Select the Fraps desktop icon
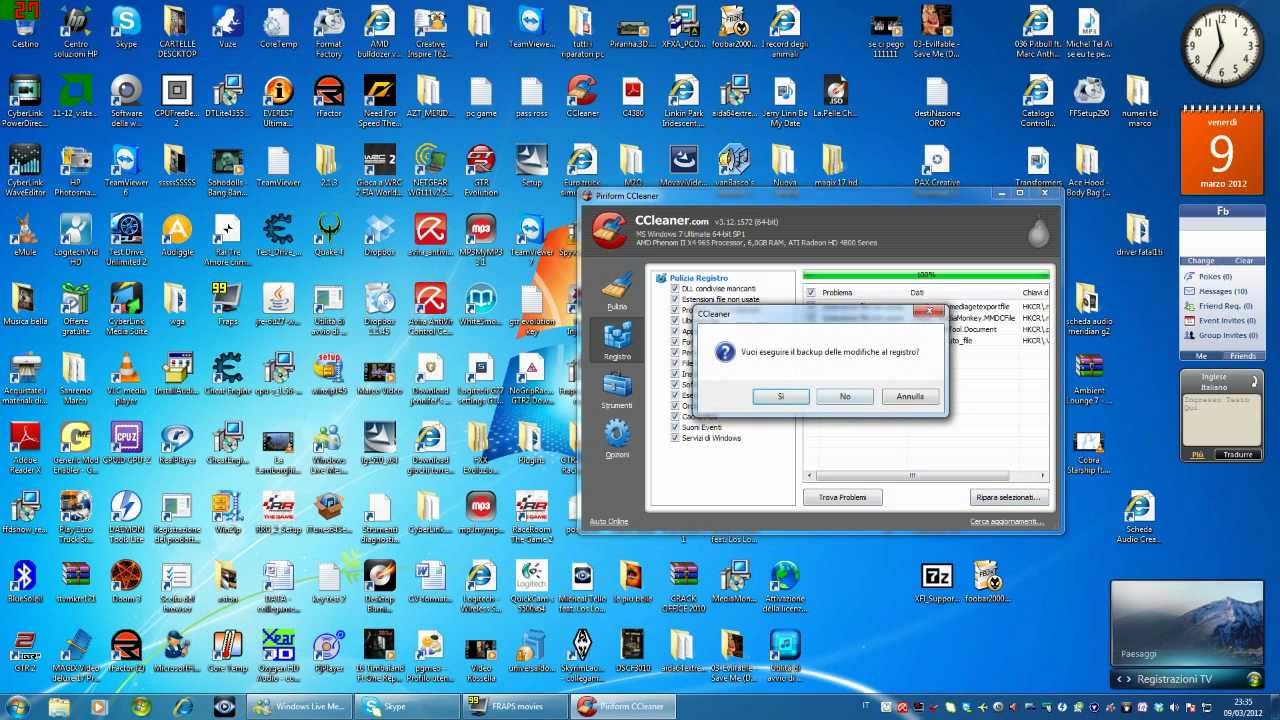1280x720 pixels. pos(227,306)
